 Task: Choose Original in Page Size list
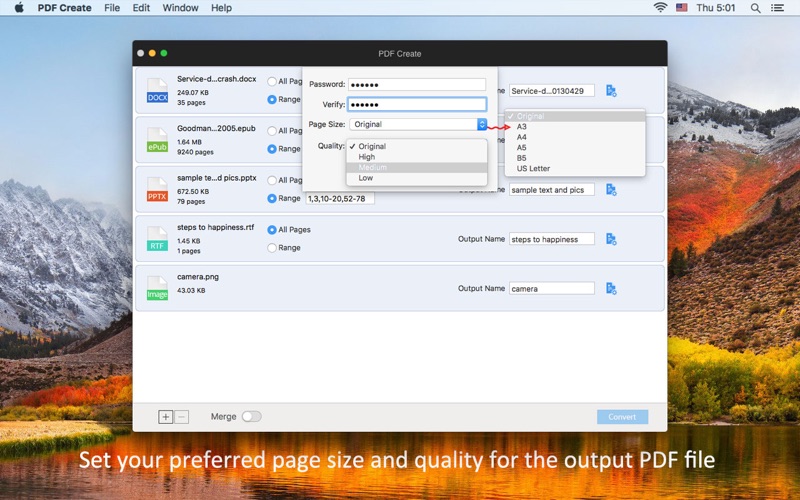tap(575, 116)
